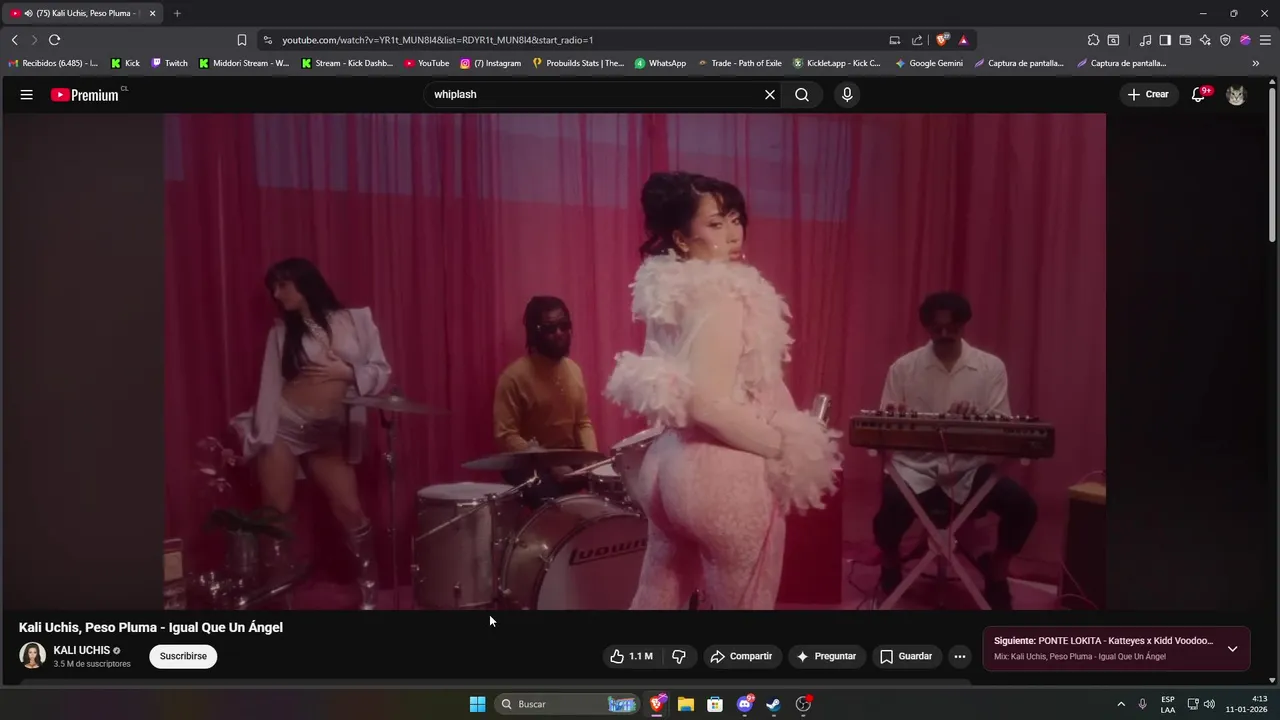Open Brave Wallet icon

(x=1185, y=40)
